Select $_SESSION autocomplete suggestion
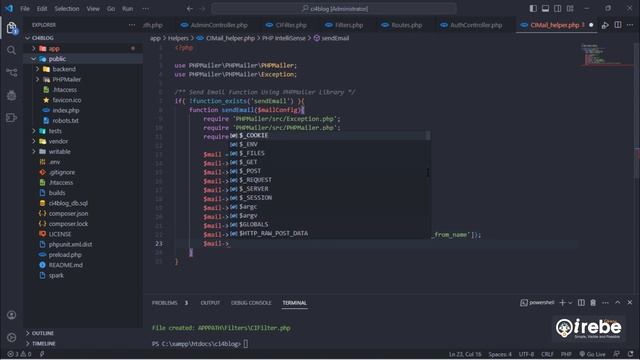Image resolution: width=640 pixels, height=360 pixels. (x=330, y=198)
